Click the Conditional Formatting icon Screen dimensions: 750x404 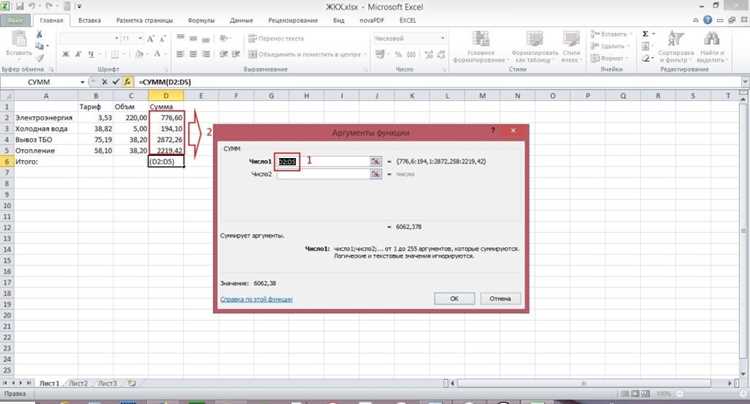coord(480,39)
